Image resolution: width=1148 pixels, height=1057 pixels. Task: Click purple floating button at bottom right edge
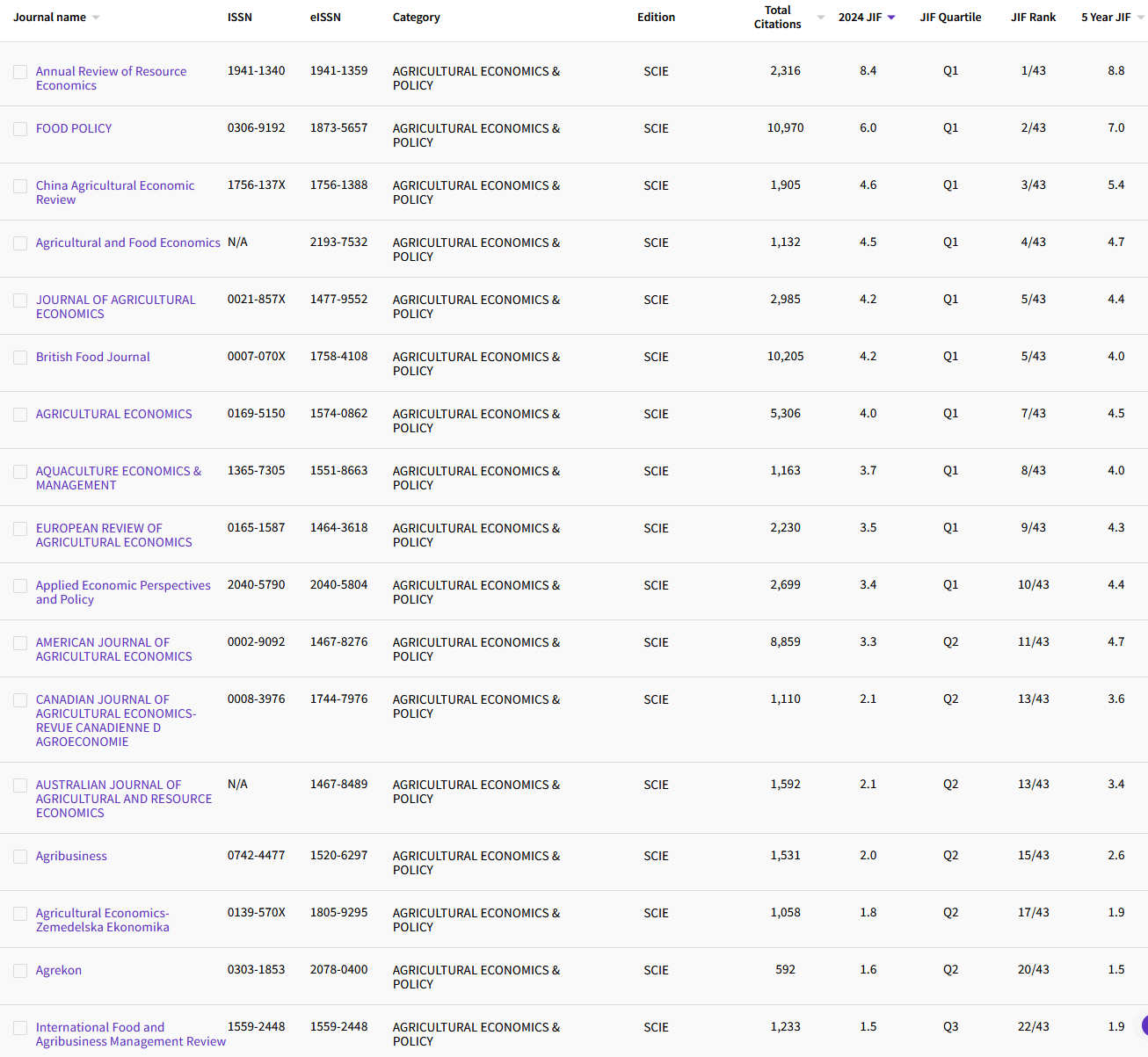pyautogui.click(x=1144, y=1024)
